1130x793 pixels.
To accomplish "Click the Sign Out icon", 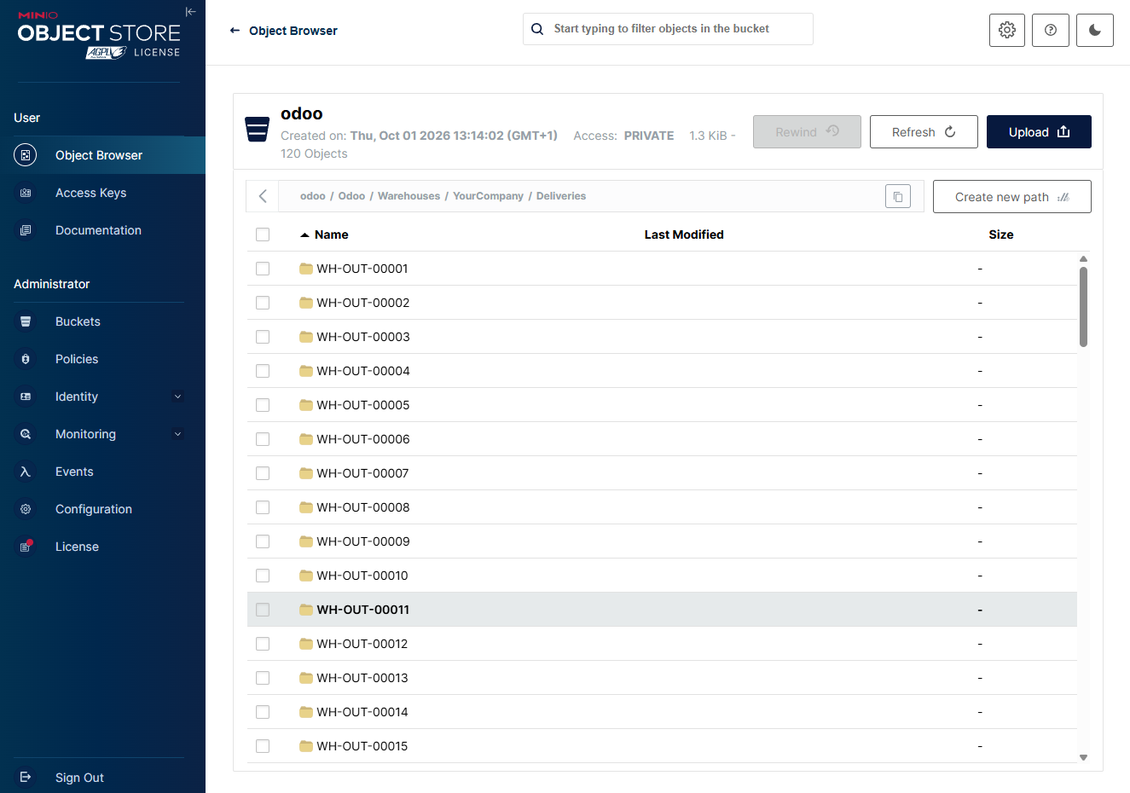I will tap(25, 777).
